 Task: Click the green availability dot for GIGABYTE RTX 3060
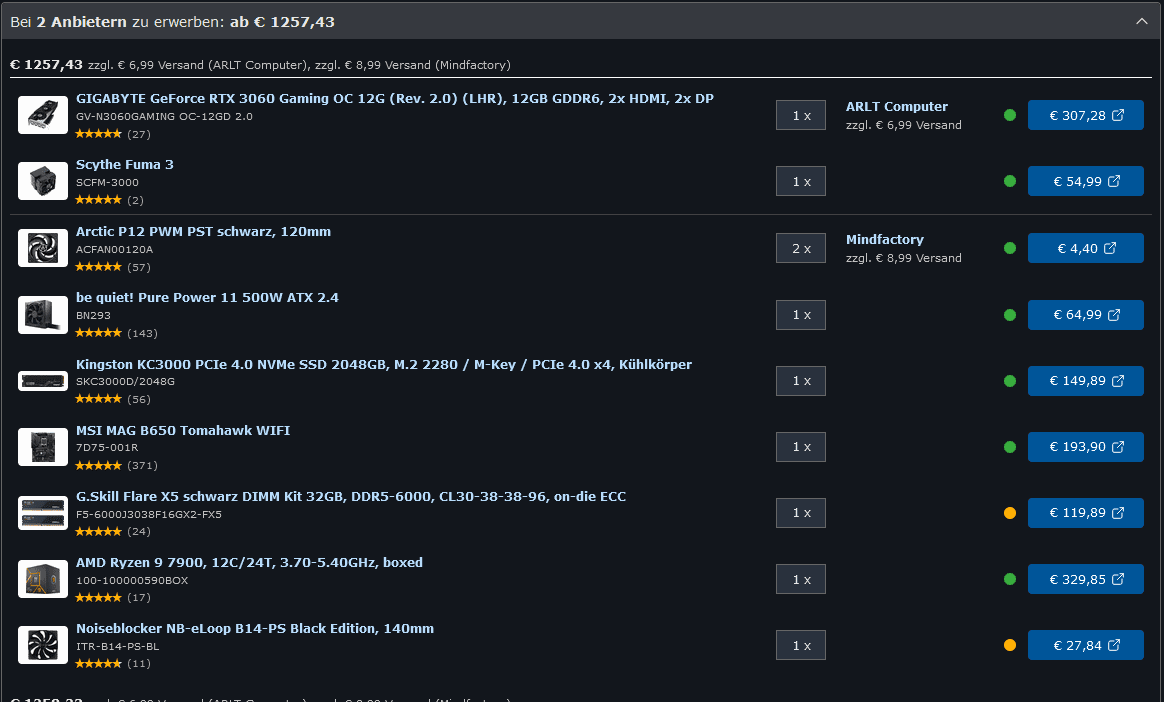coord(1010,115)
